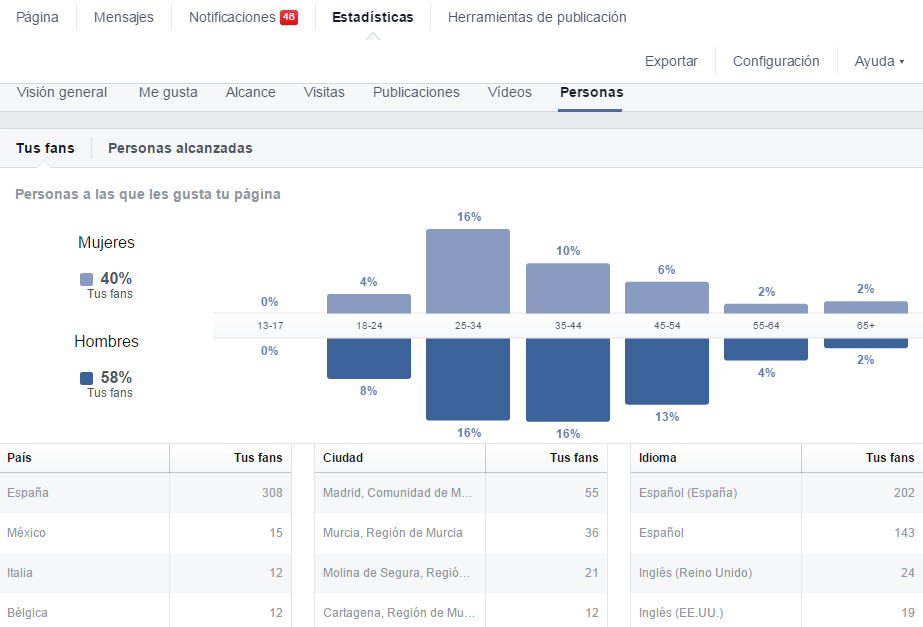This screenshot has width=923, height=627.
Task: Open the Notificaciones tab with red badge
Action: (x=242, y=17)
